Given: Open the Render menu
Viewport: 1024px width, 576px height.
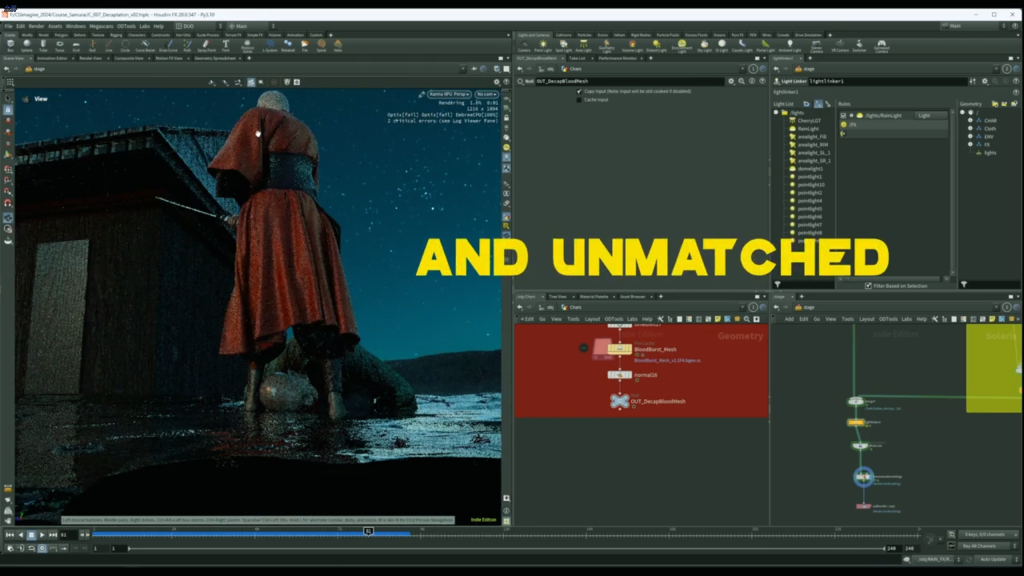Looking at the screenshot, I should 36,26.
